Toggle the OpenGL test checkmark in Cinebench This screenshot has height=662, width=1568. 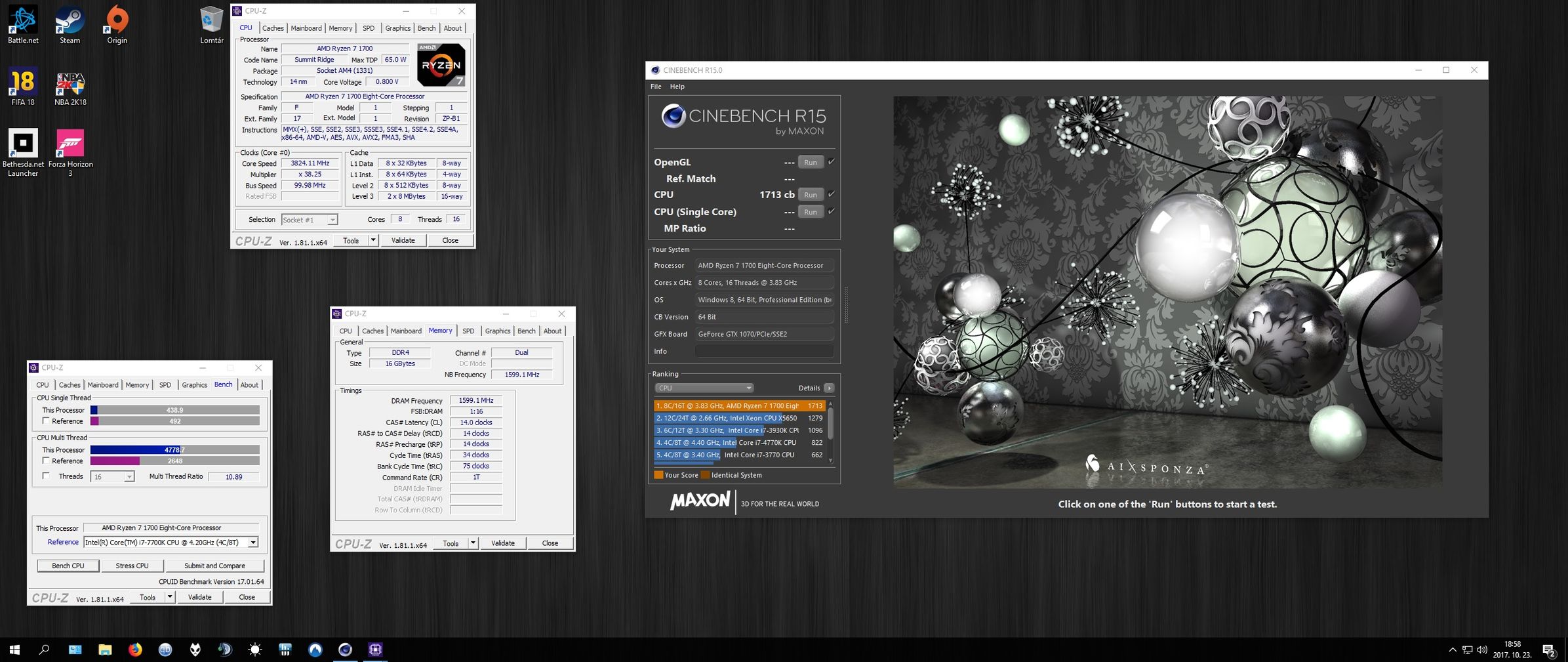click(831, 161)
